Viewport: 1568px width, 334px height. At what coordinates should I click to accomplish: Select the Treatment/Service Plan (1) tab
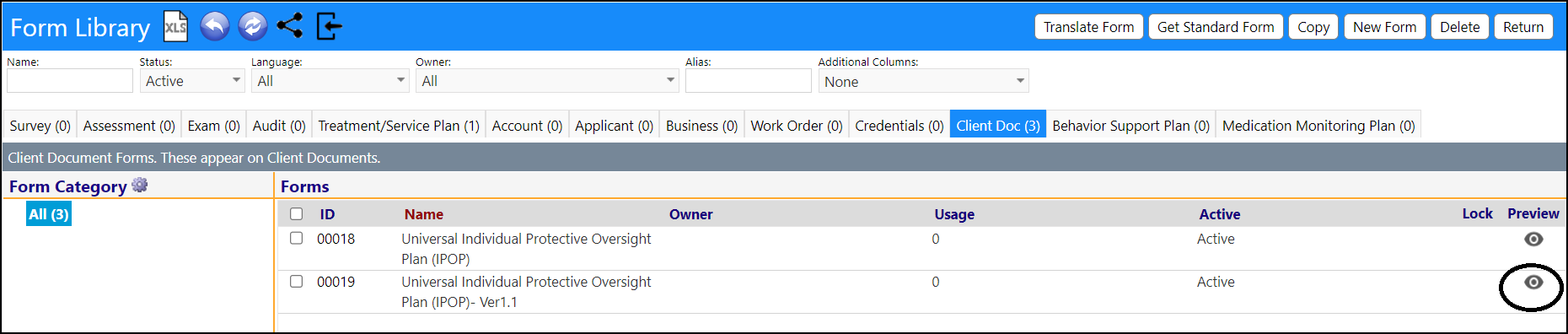[399, 126]
